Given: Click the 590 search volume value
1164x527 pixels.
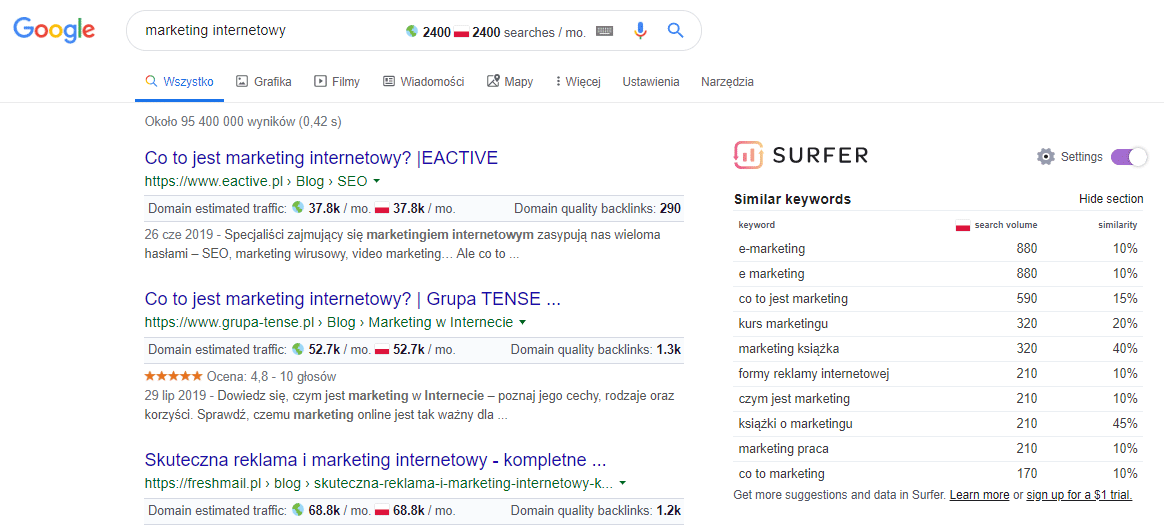Looking at the screenshot, I should tap(1027, 299).
